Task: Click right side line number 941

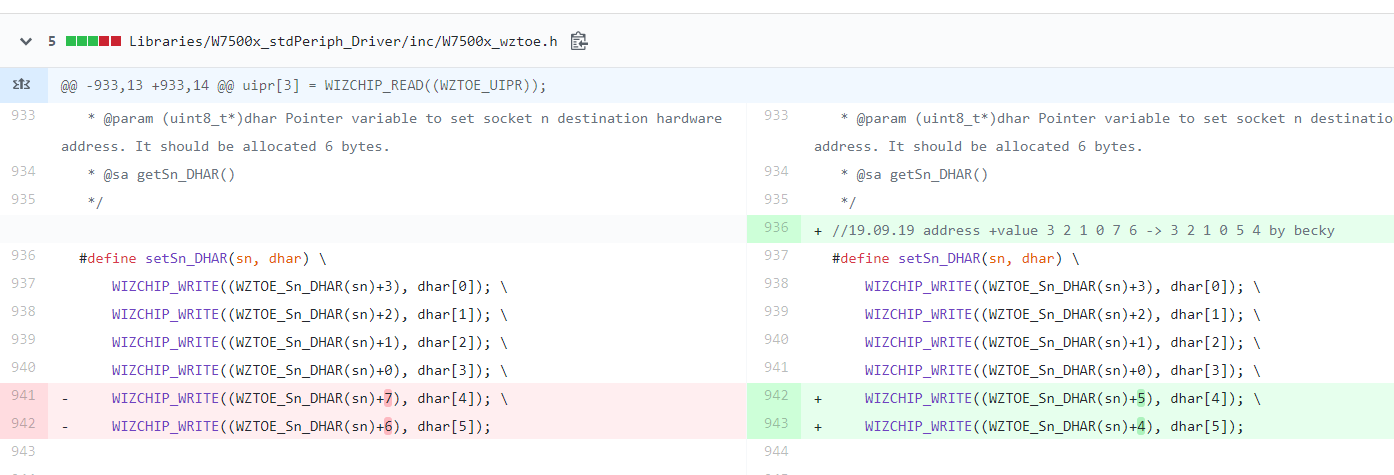Action: 775,368
